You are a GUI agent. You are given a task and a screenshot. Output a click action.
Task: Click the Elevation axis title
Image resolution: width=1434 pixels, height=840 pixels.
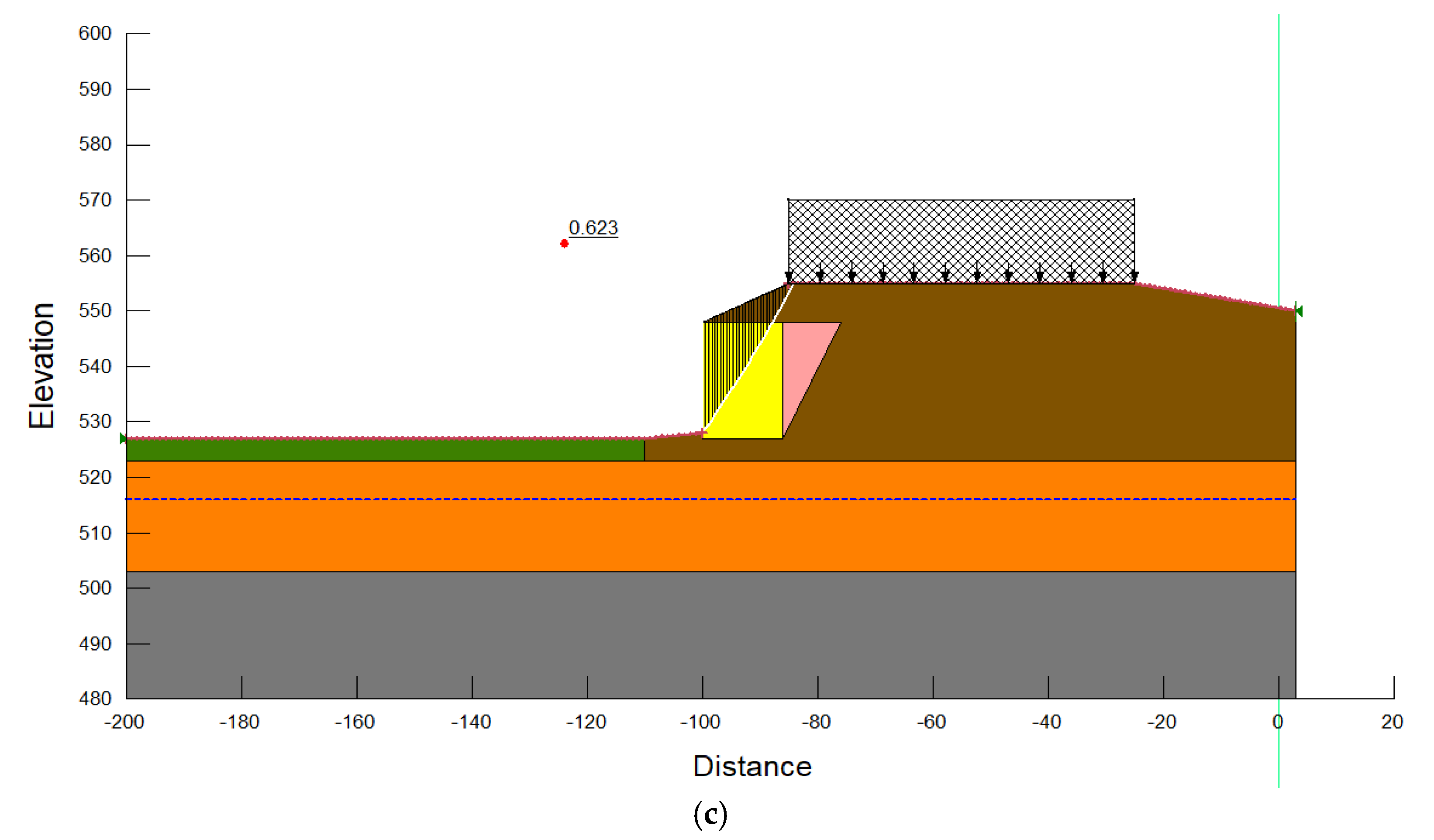[41, 365]
